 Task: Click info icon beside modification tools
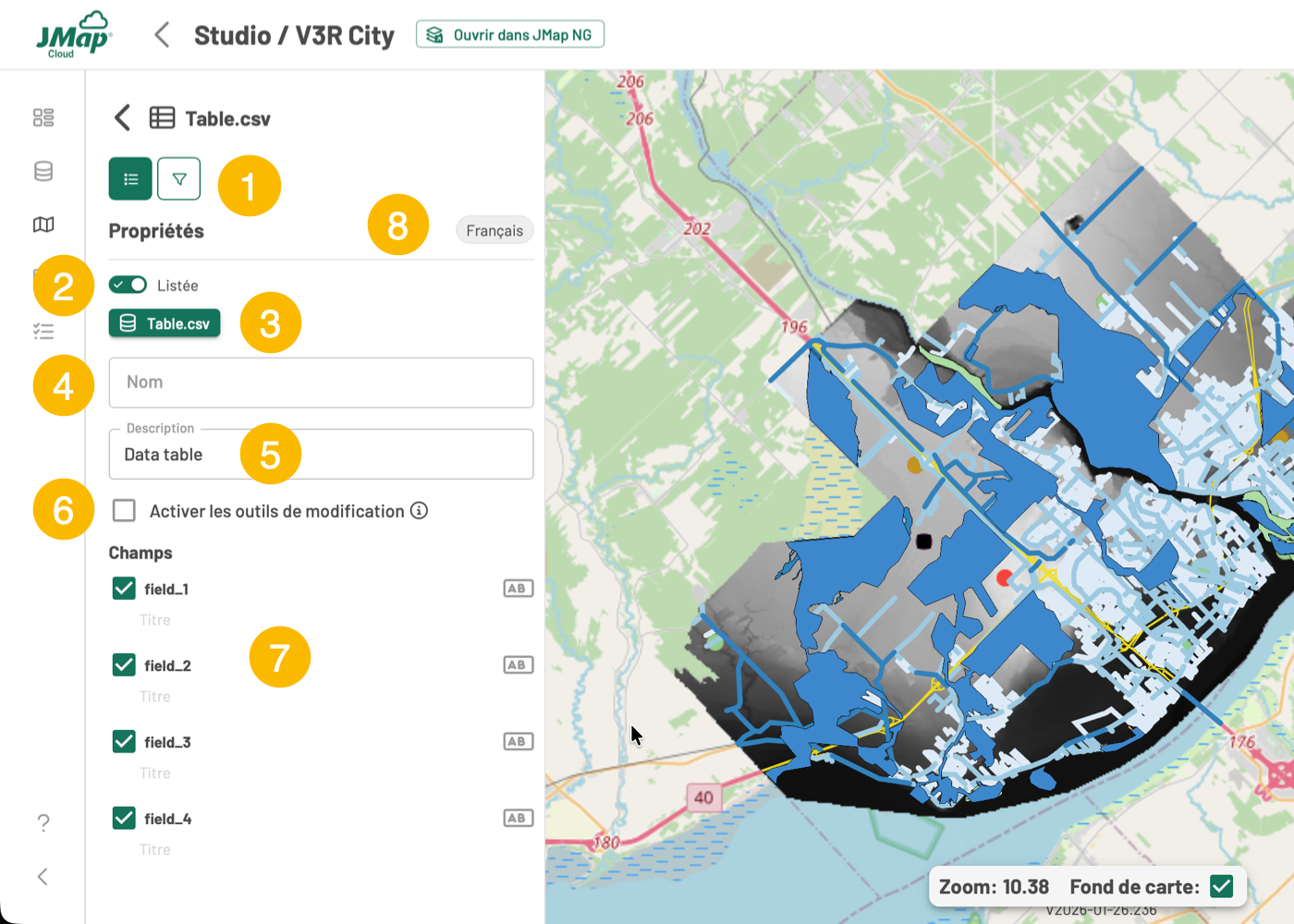pyautogui.click(x=419, y=511)
